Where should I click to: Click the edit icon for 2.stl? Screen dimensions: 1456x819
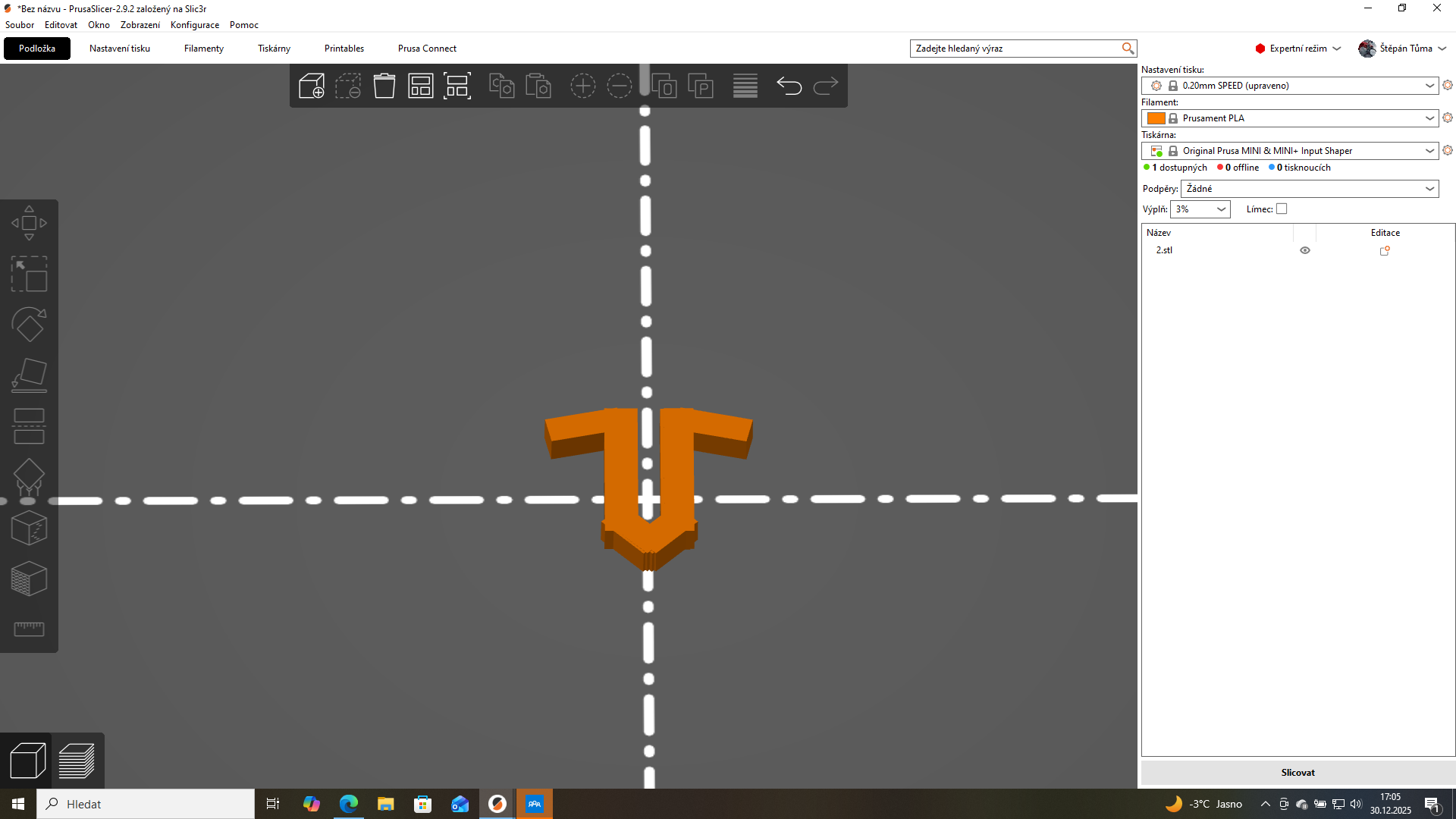(x=1385, y=250)
